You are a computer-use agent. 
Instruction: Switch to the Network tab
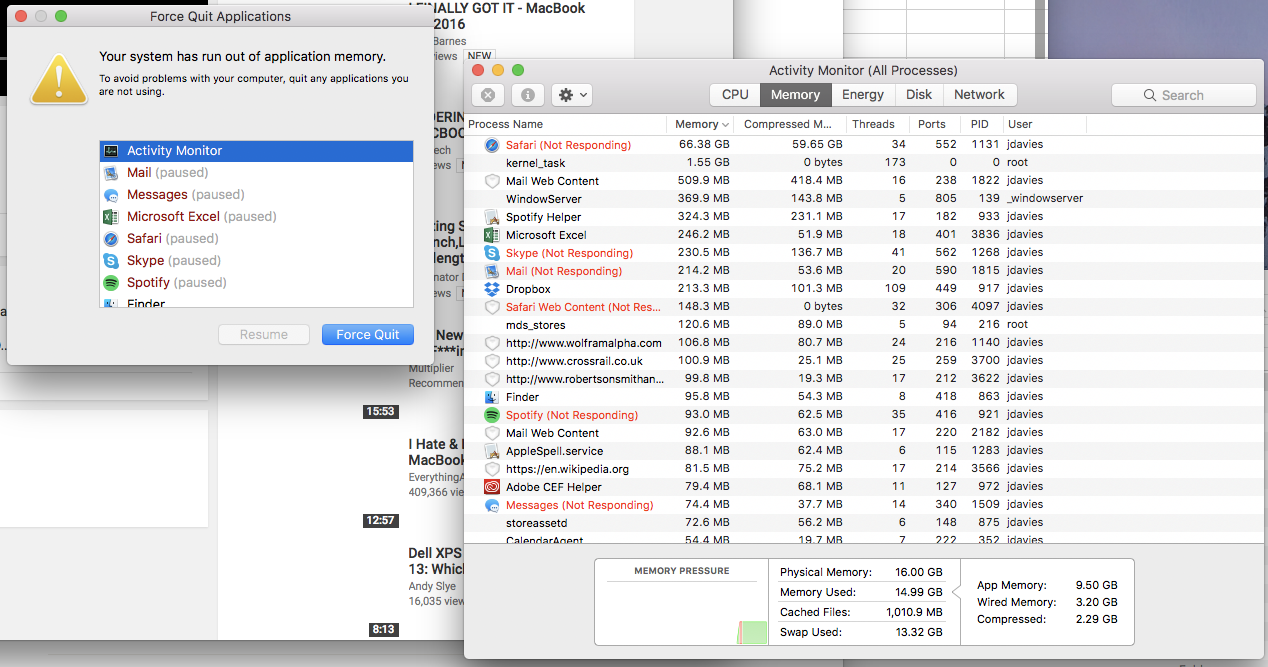tap(980, 95)
